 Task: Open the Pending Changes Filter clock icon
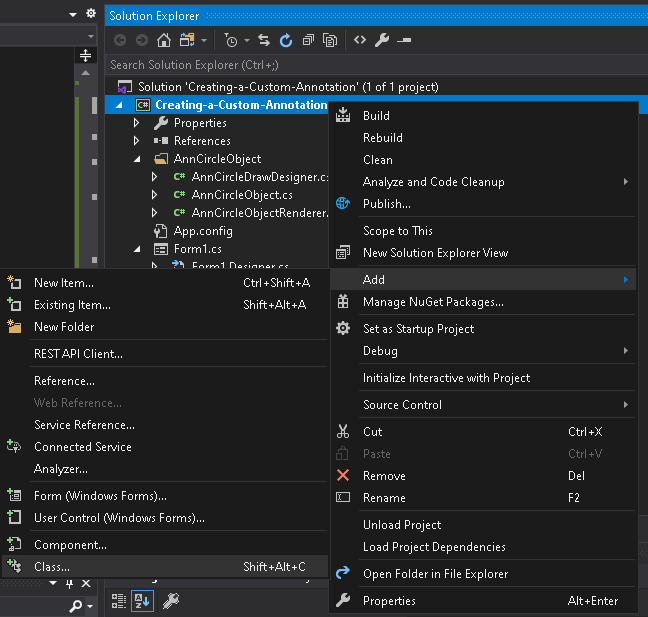click(231, 40)
